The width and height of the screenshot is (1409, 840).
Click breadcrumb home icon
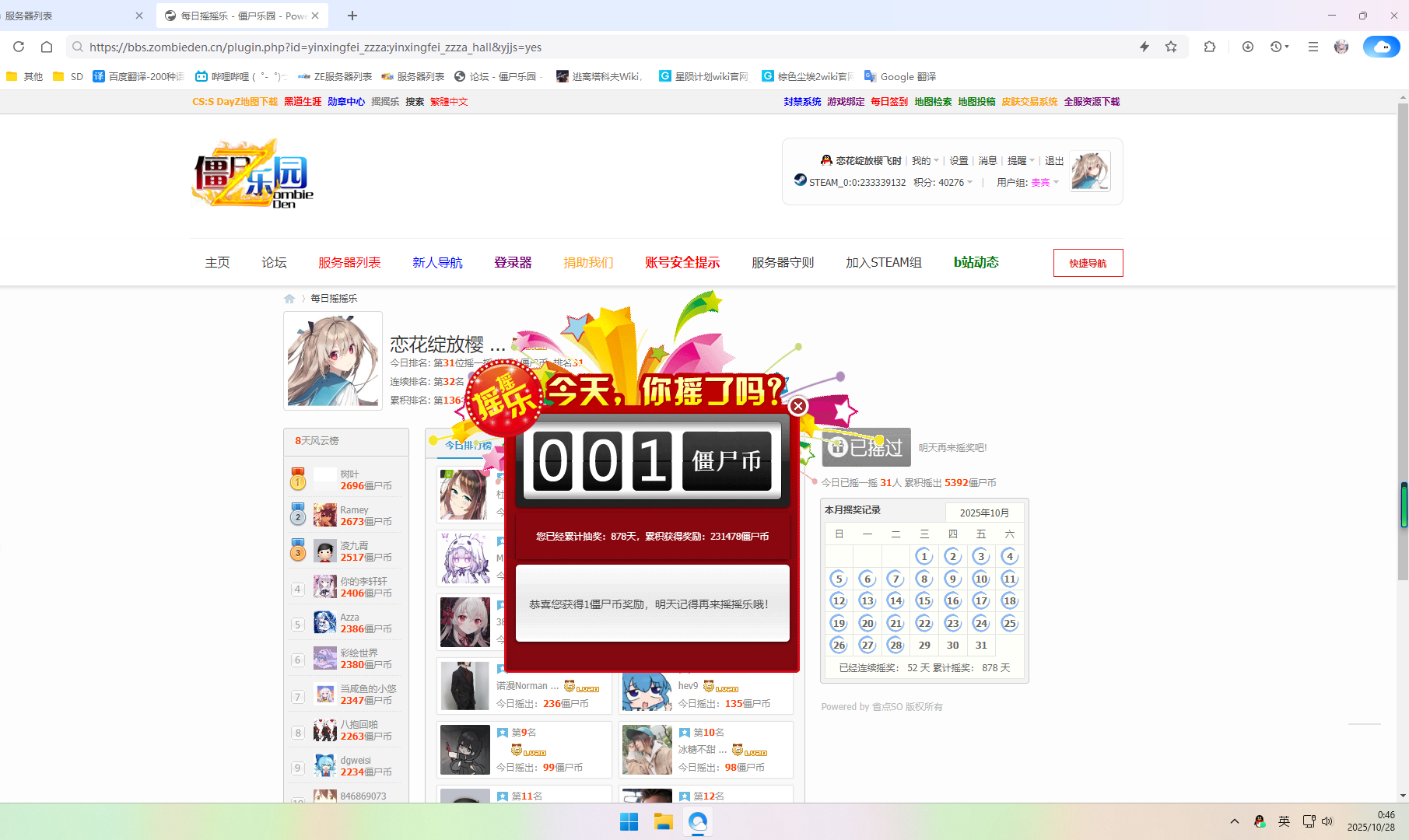click(x=289, y=299)
